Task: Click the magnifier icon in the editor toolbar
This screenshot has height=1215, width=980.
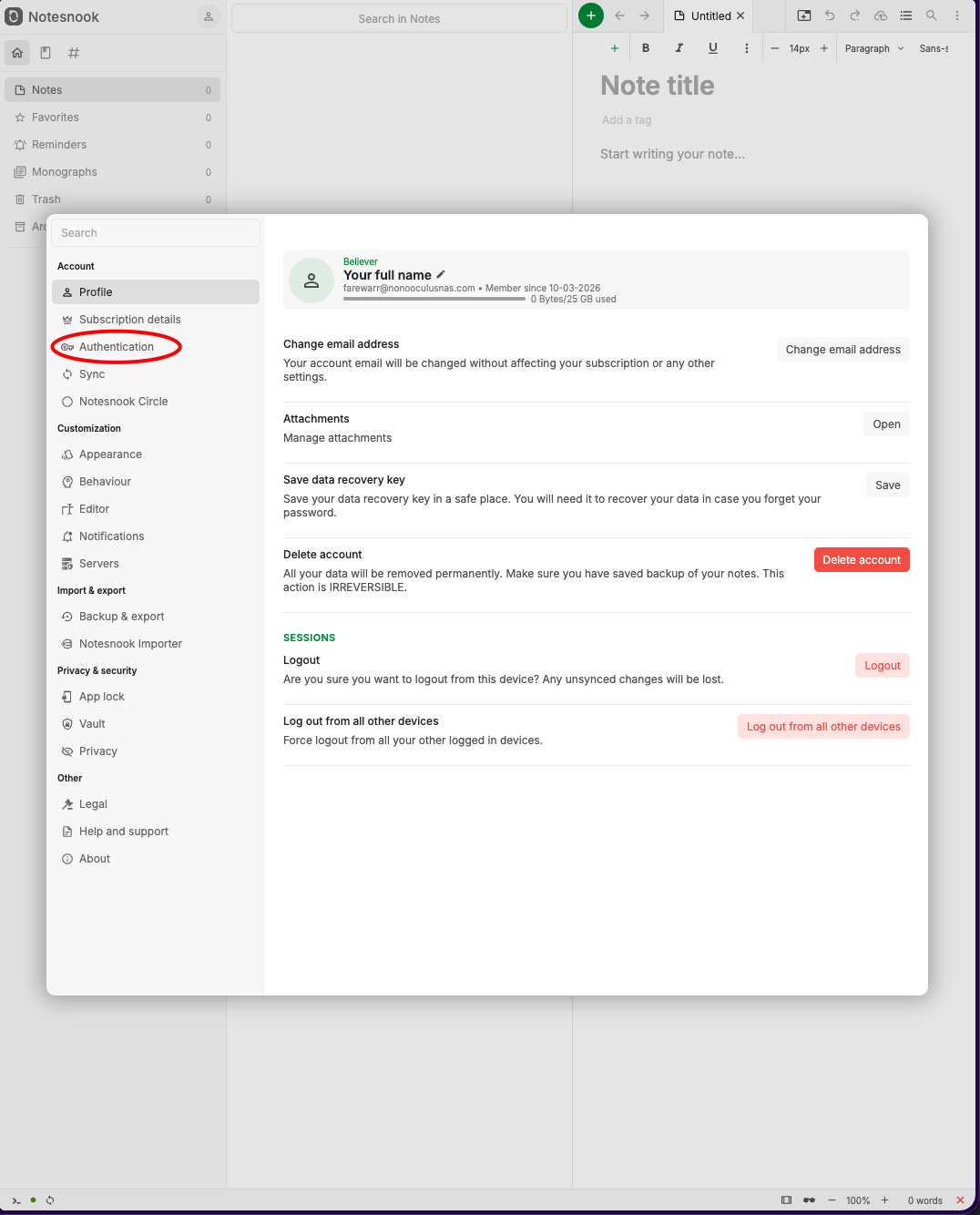Action: pyautogui.click(x=932, y=15)
